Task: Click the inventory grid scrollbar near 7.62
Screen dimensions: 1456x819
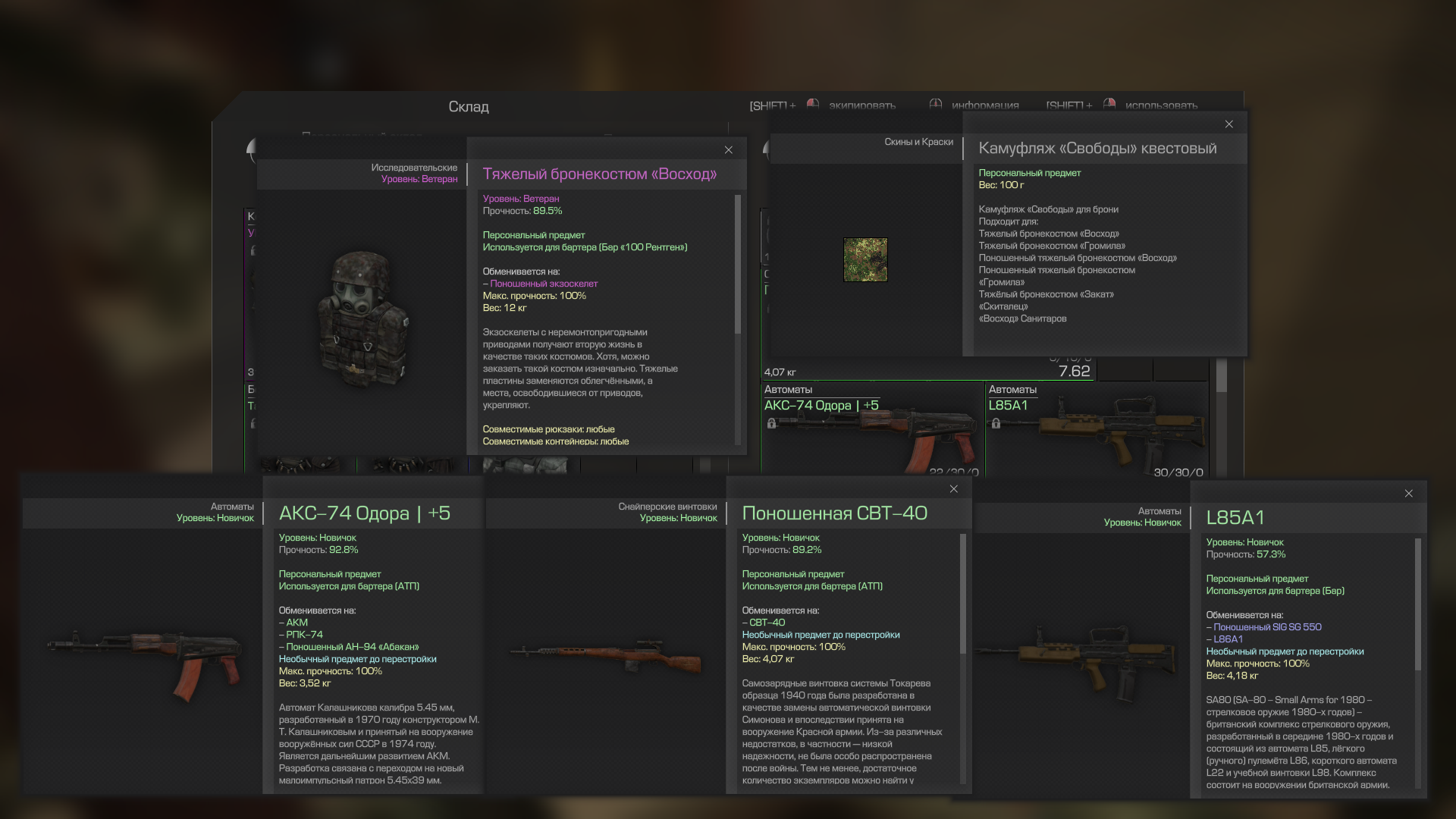Action: click(x=1221, y=375)
